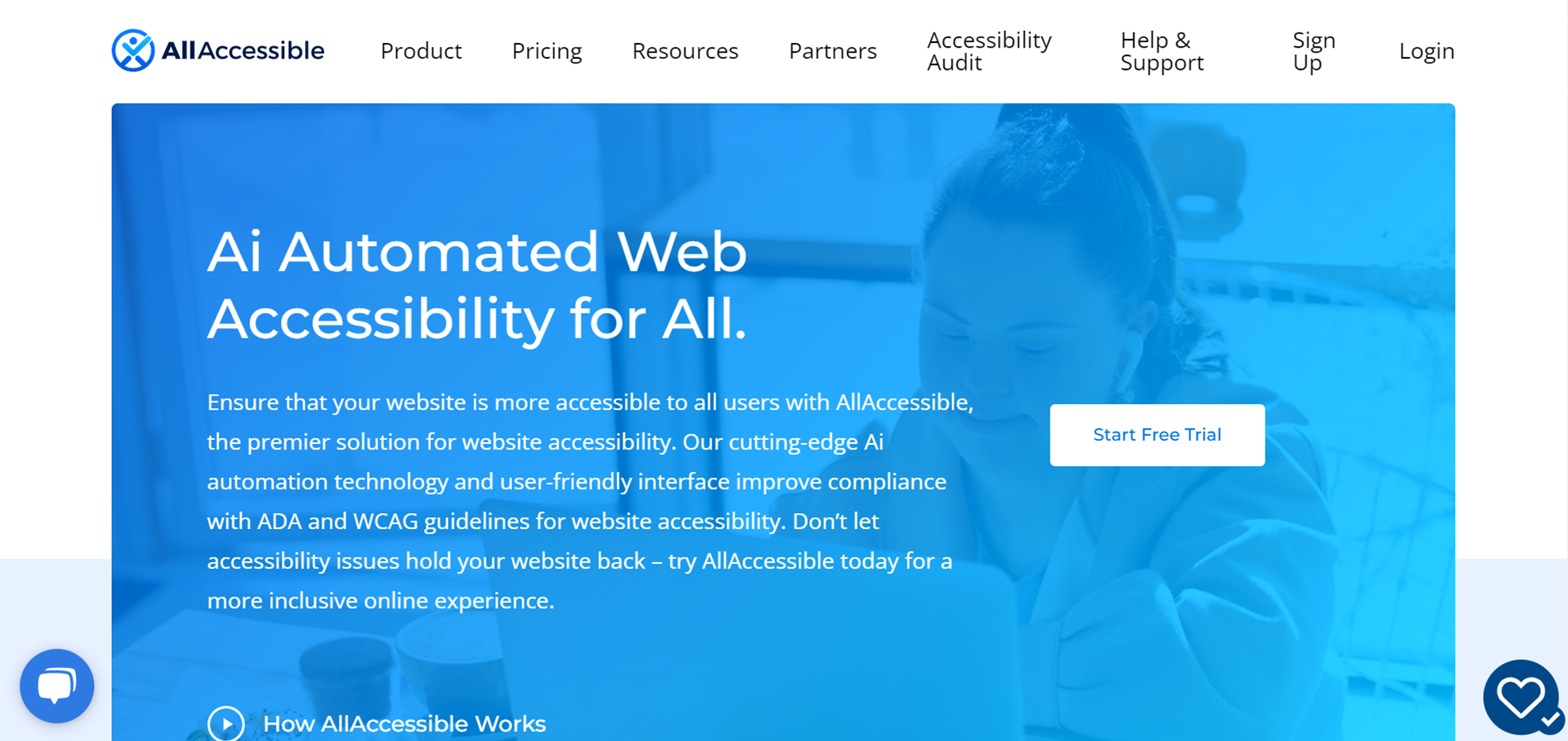Screen dimensions: 1568x741
Task: Click the checkmark badge on heart widget
Action: click(1550, 720)
